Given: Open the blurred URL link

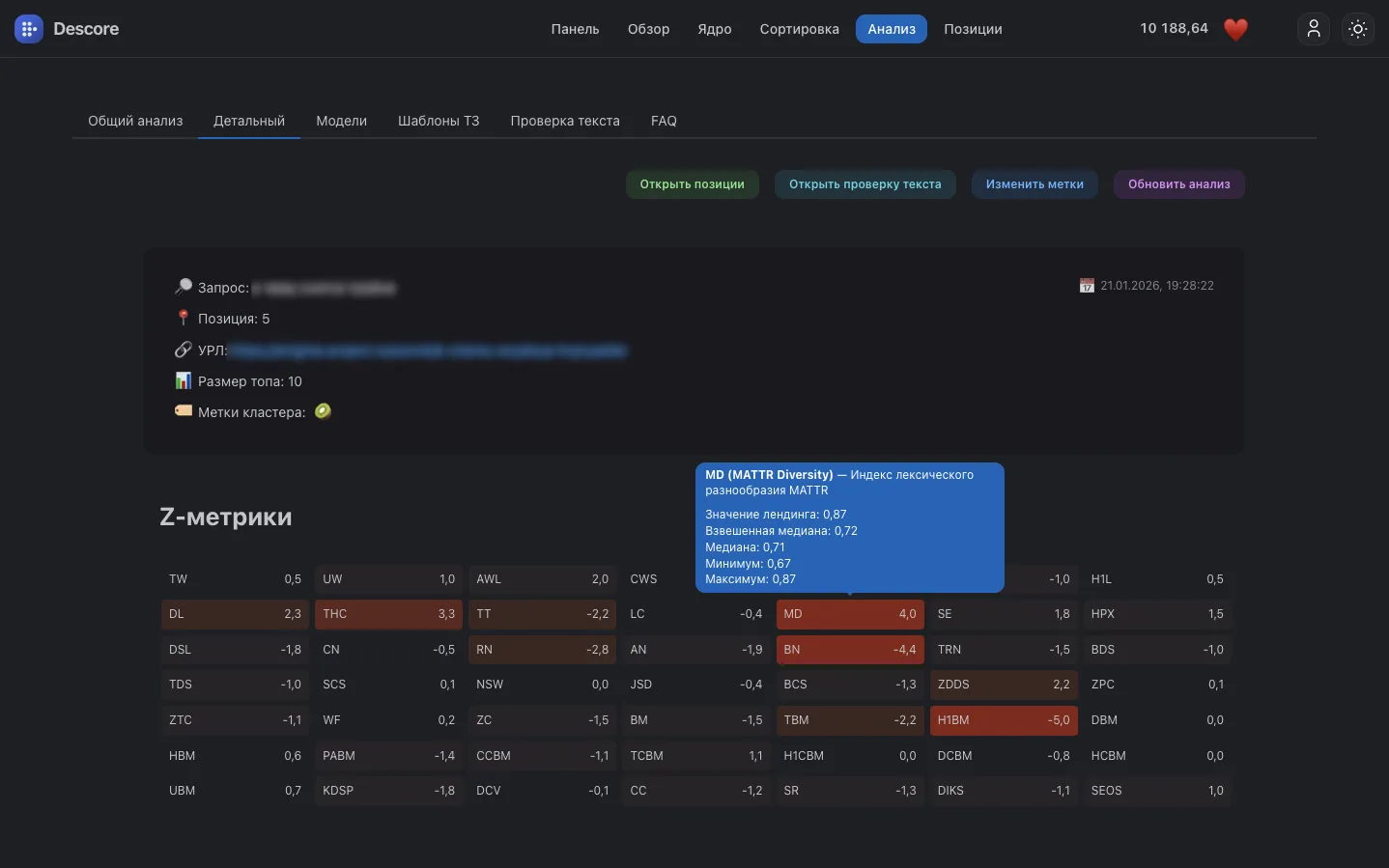Looking at the screenshot, I should (x=428, y=350).
